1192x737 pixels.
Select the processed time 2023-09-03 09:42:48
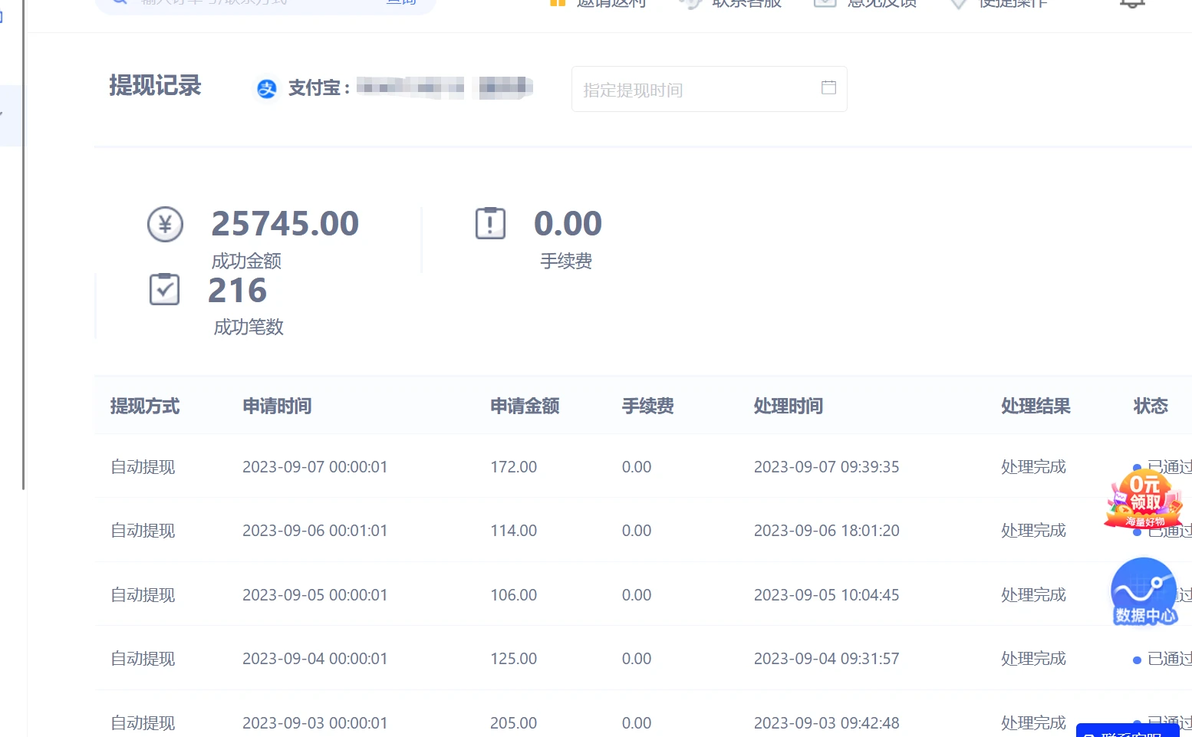(826, 723)
